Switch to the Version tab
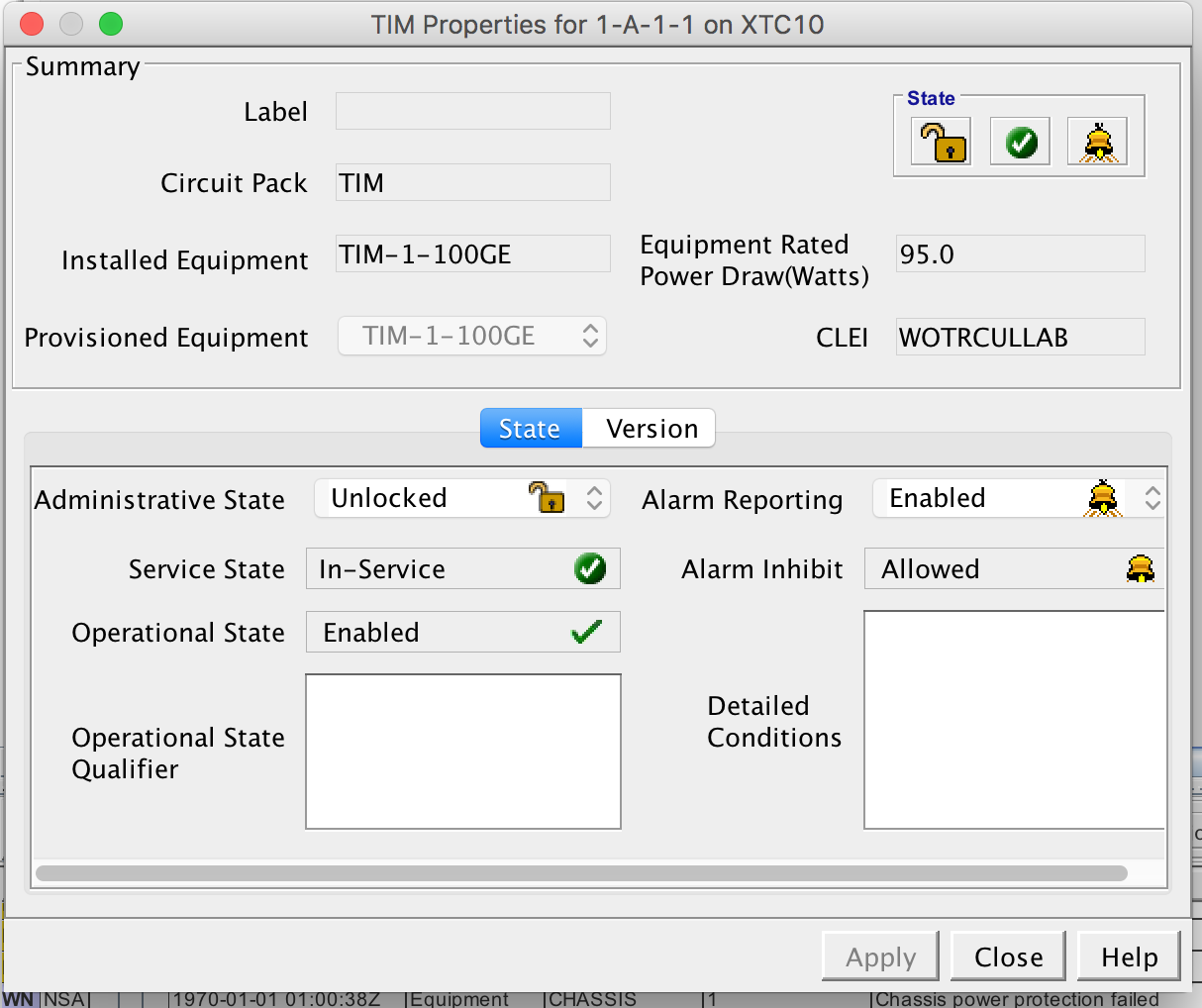Screen dimensions: 1202x1008 pos(649,428)
